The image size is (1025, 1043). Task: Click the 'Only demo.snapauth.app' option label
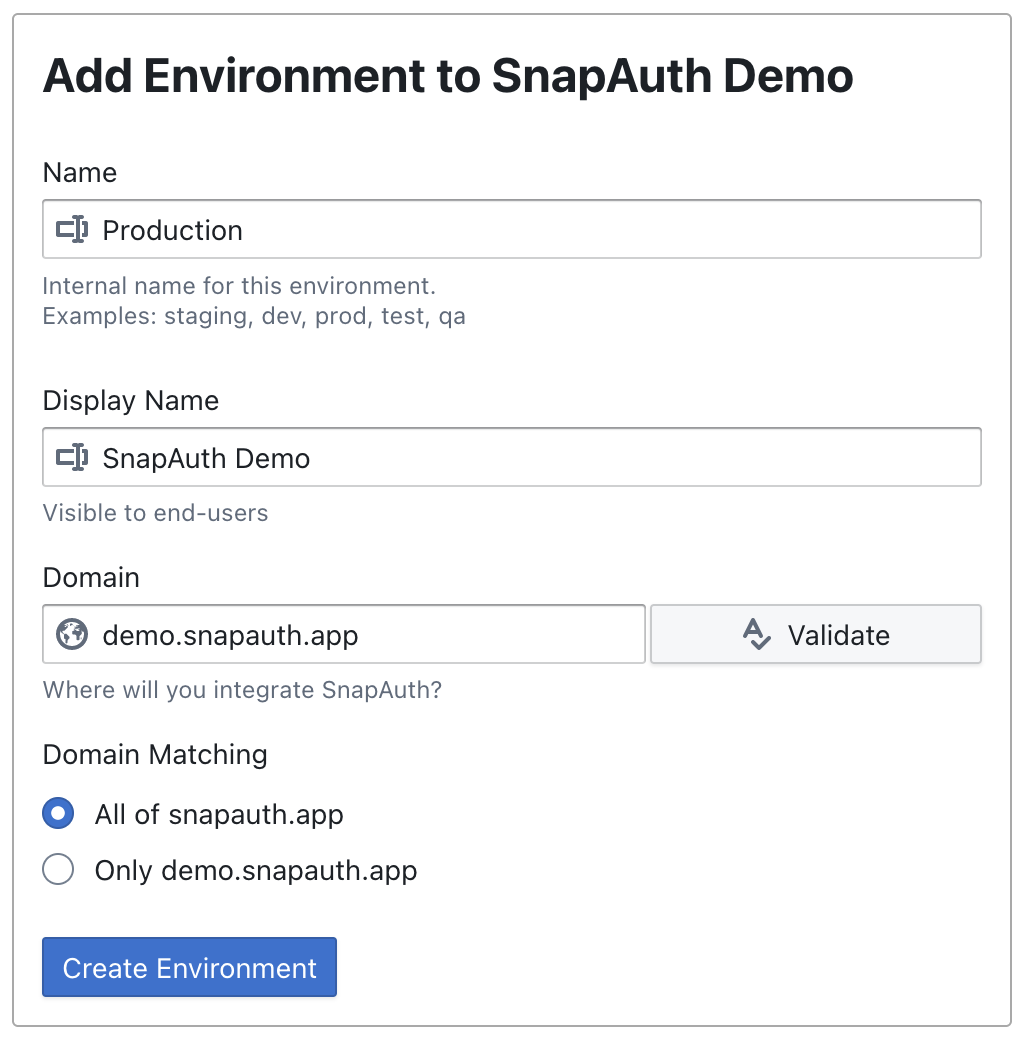click(x=256, y=870)
